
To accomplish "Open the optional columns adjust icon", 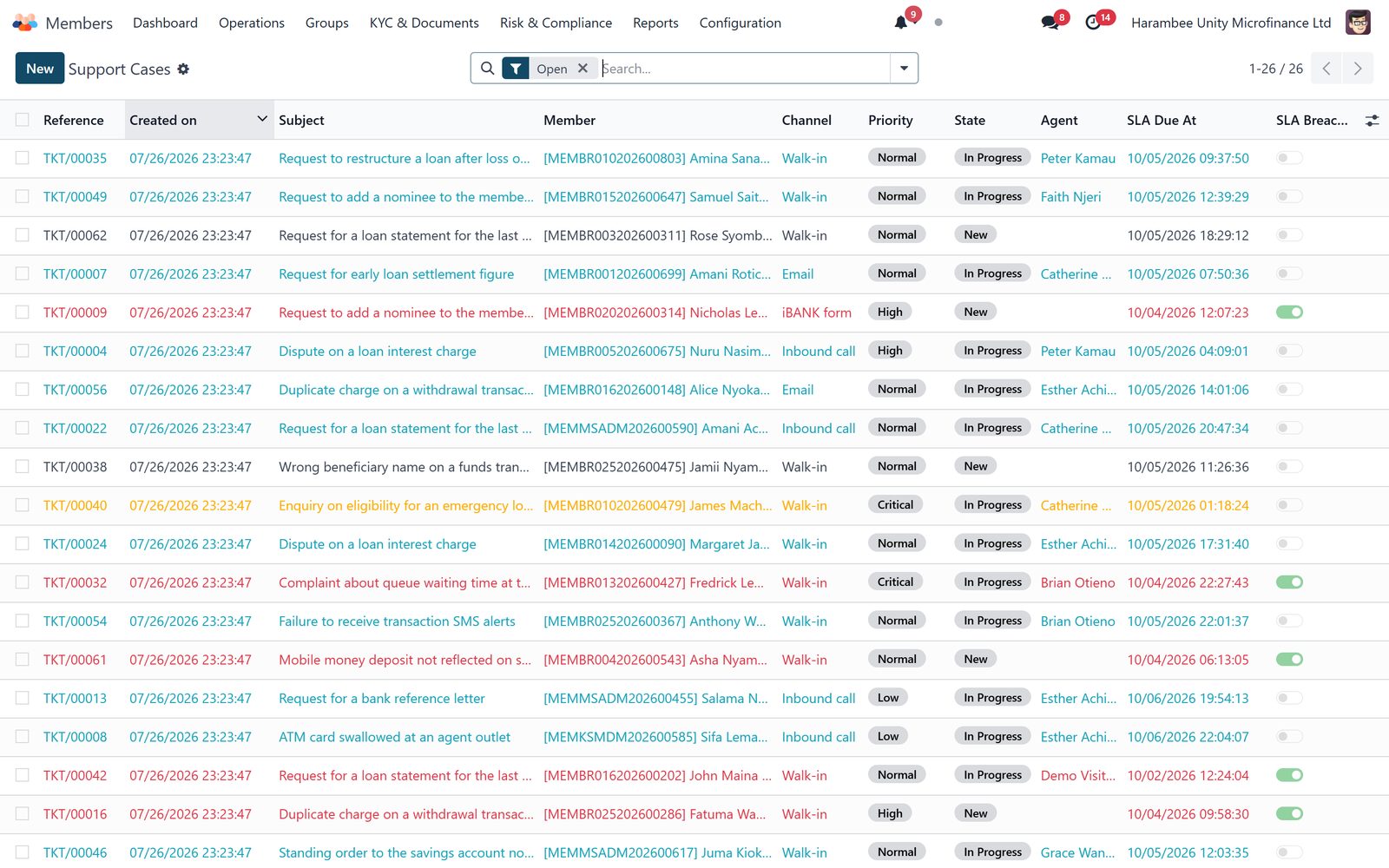I will [1372, 121].
